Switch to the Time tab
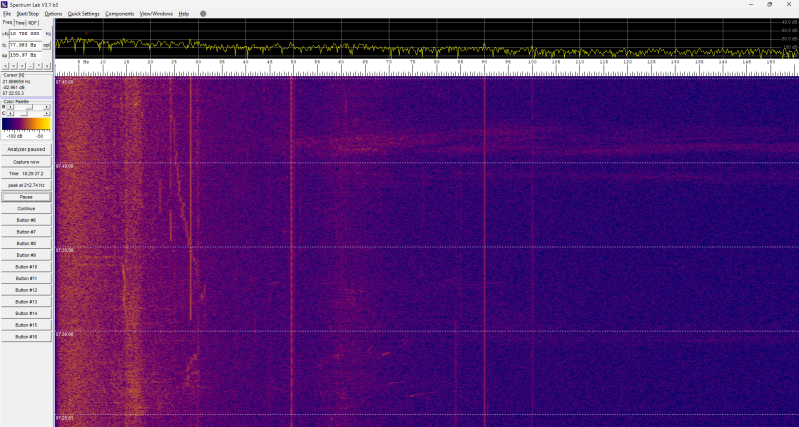The width and height of the screenshot is (799, 427). (20, 23)
